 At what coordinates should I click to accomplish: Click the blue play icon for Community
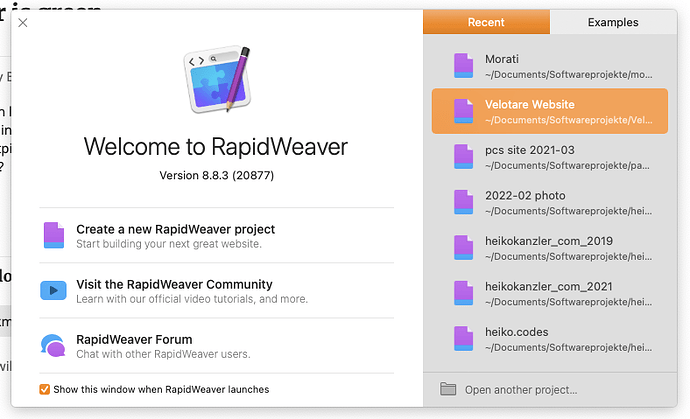point(53,290)
